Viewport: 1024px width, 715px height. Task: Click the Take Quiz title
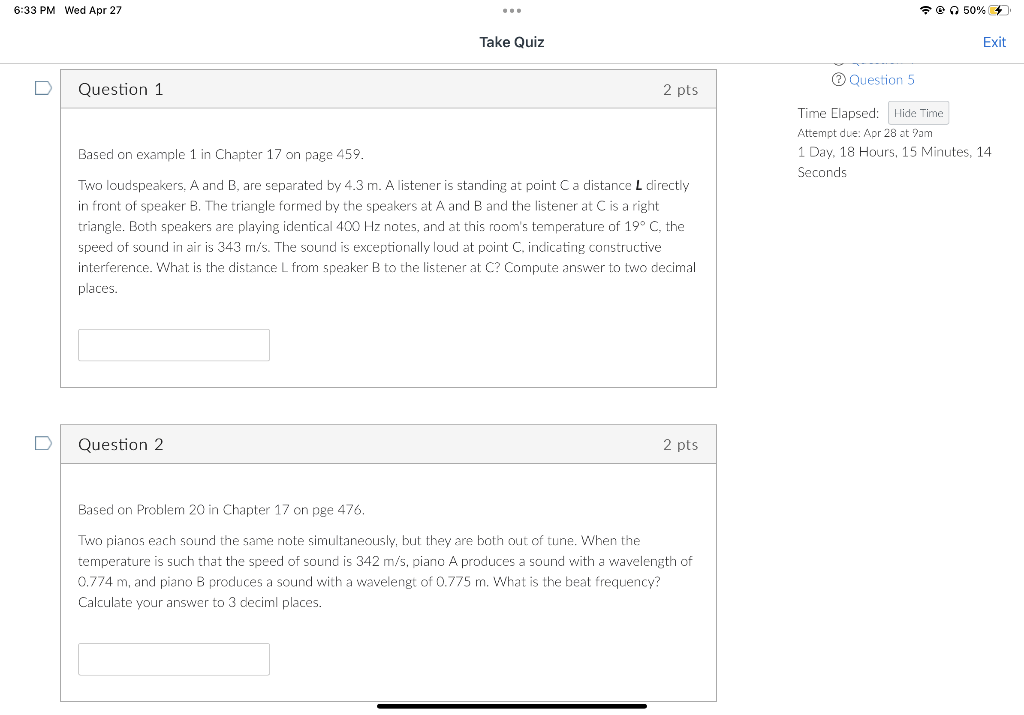pyautogui.click(x=512, y=42)
